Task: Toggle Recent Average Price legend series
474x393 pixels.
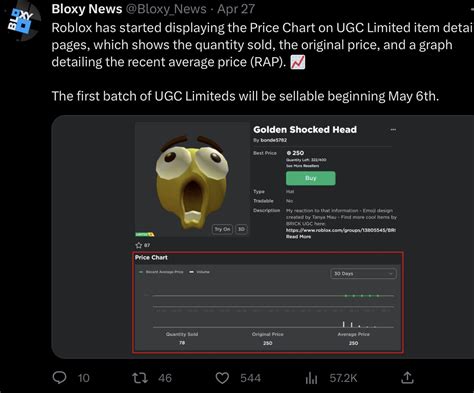Action: [161, 272]
